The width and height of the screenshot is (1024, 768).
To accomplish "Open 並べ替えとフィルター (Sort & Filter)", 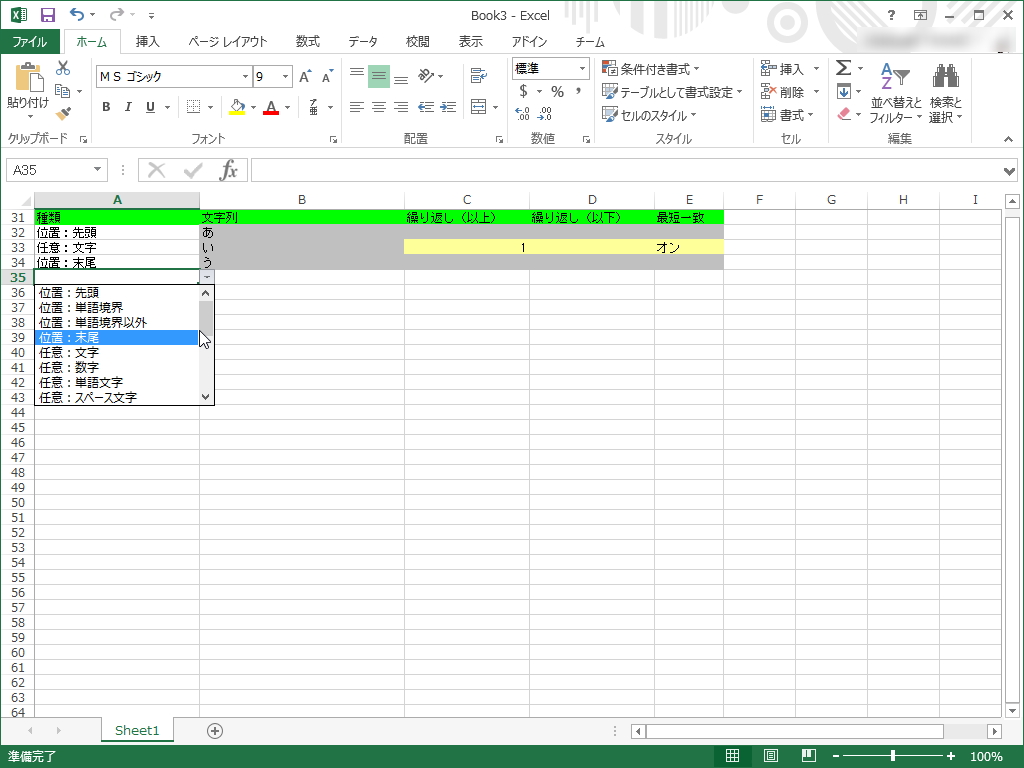I will [897, 95].
